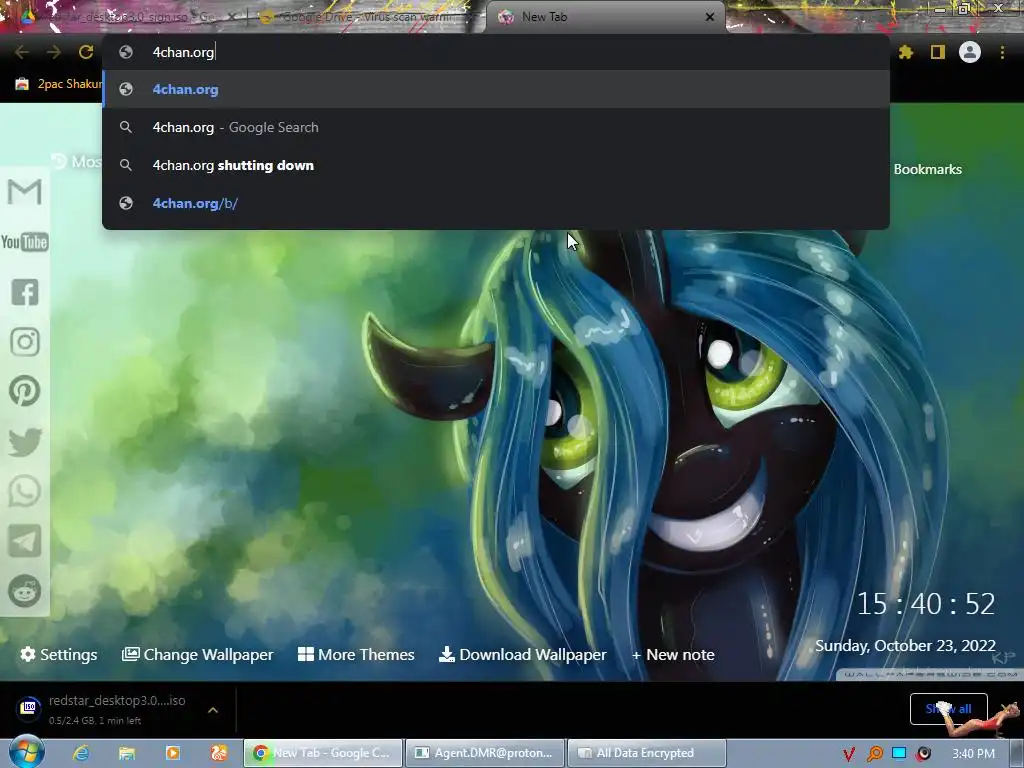The height and width of the screenshot is (768, 1024).
Task: Select the 4chan.org URL suggestion
Action: pos(496,89)
